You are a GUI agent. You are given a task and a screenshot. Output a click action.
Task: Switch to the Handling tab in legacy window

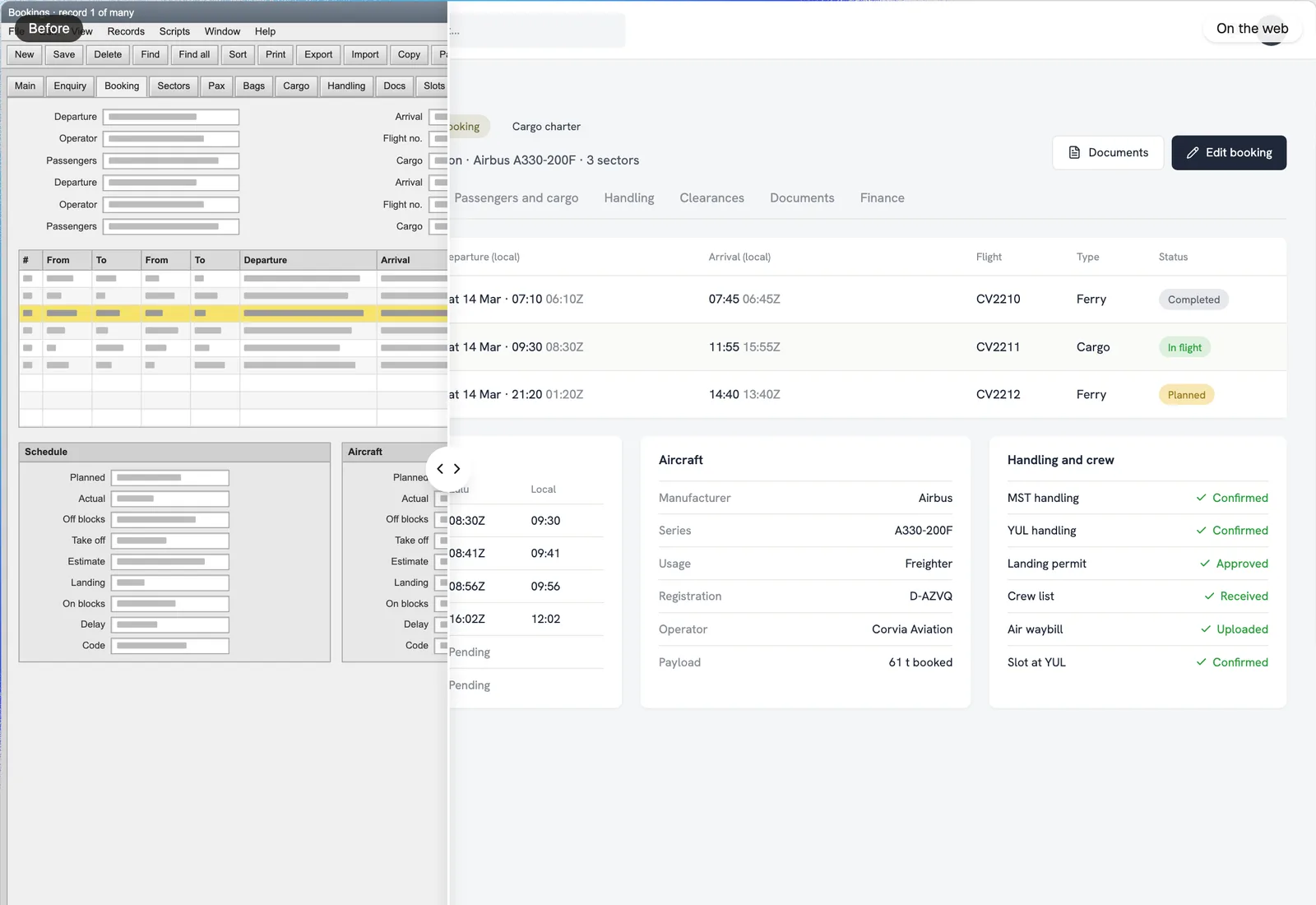pos(346,86)
